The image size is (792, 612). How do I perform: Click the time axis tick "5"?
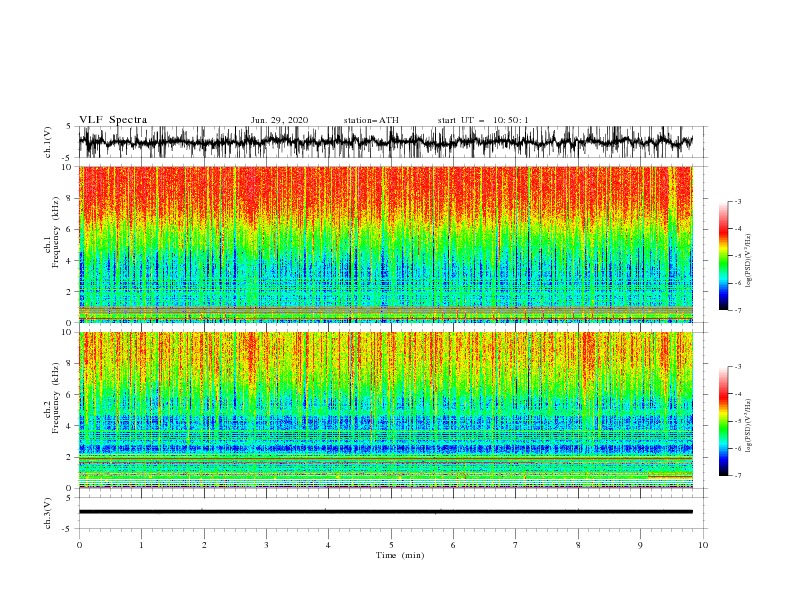[391, 545]
